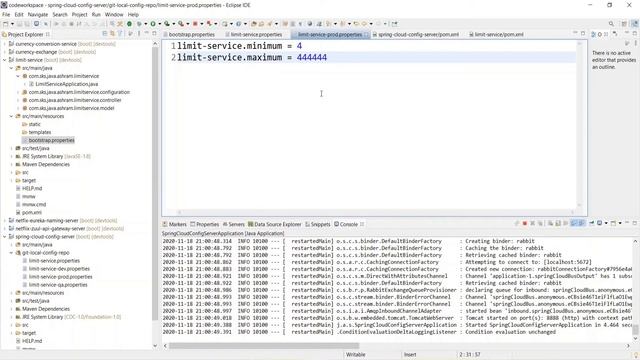Switch to the limit-service/pom.xml tab
This screenshot has height=360, width=640.
(496, 35)
